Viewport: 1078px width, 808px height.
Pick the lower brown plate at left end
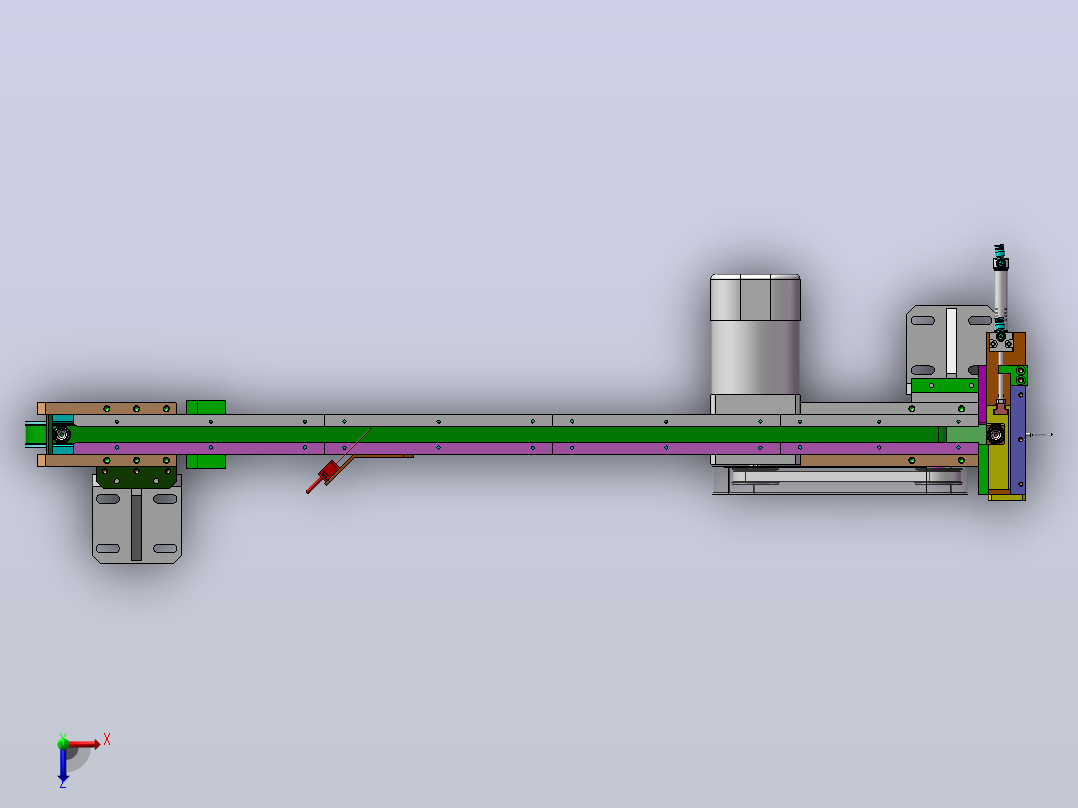pyautogui.click(x=107, y=461)
